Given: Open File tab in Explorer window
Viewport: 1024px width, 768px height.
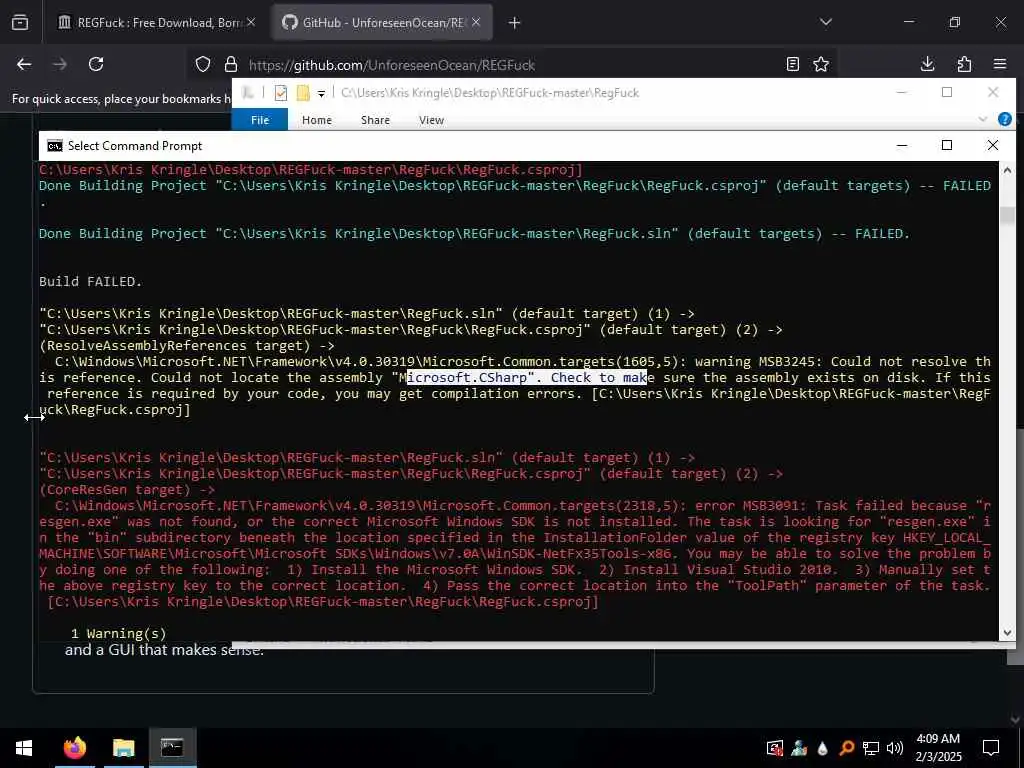Looking at the screenshot, I should (260, 120).
